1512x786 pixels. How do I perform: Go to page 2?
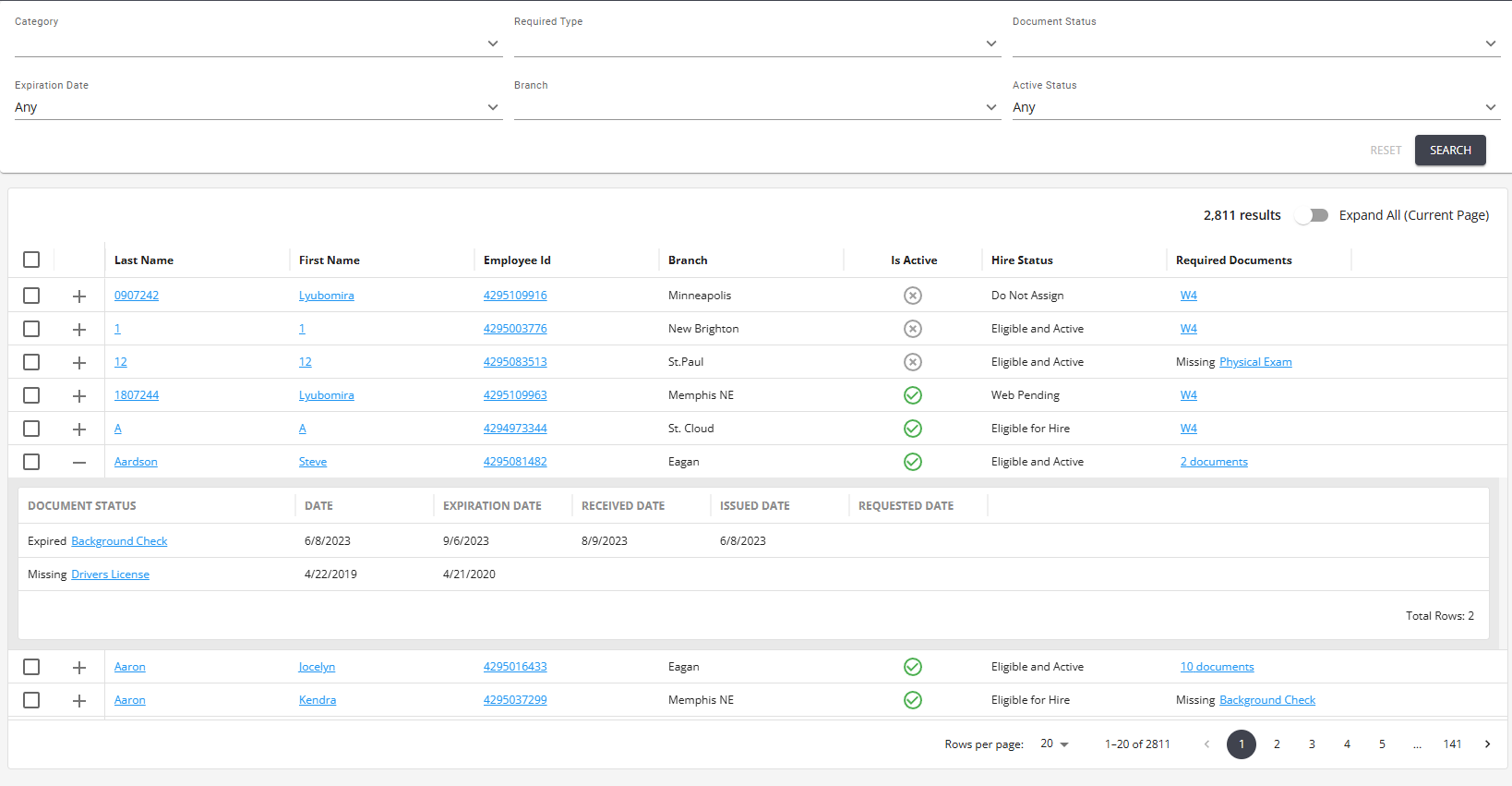[x=1277, y=744]
